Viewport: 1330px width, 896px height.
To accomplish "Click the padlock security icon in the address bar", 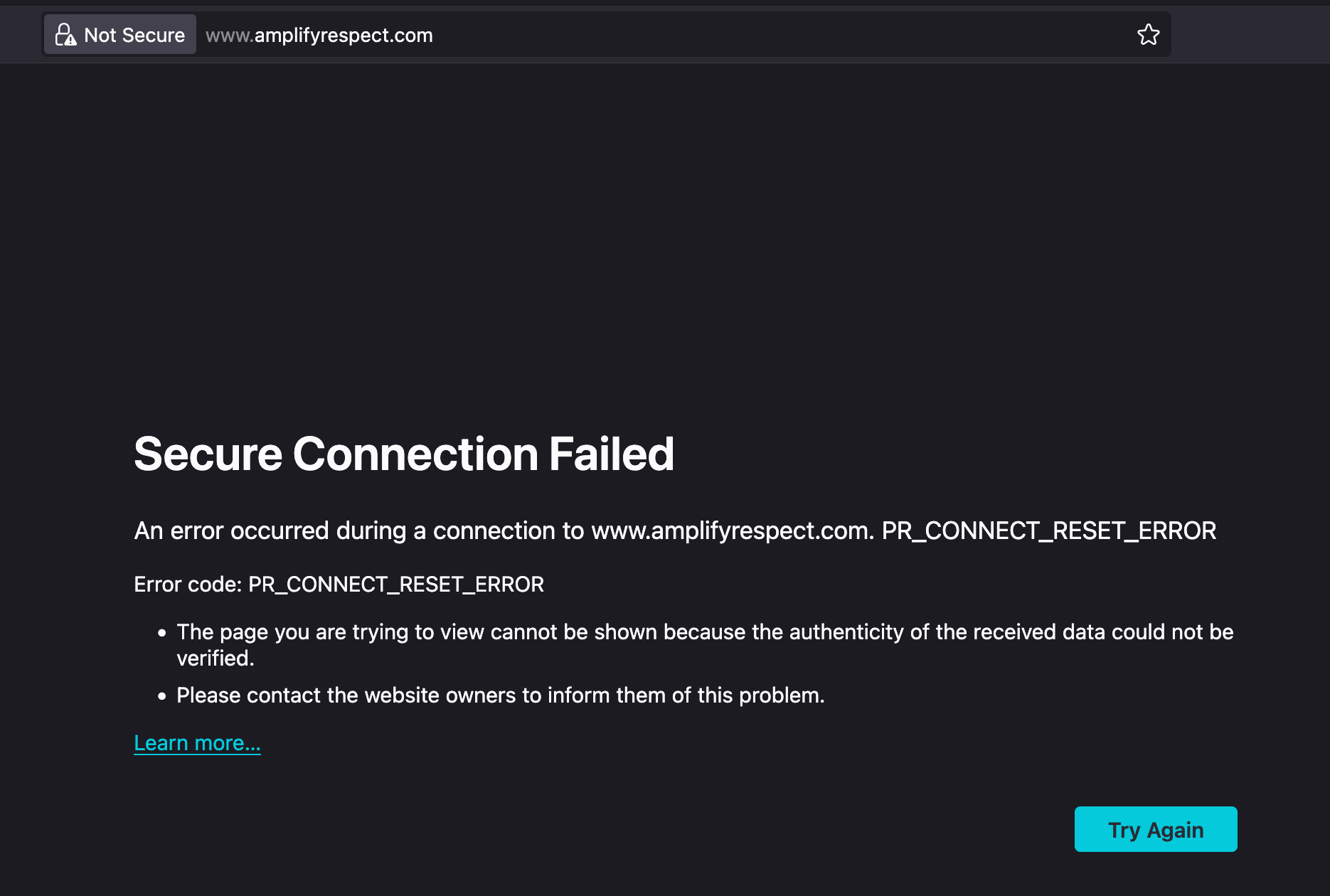I will pyautogui.click(x=65, y=33).
